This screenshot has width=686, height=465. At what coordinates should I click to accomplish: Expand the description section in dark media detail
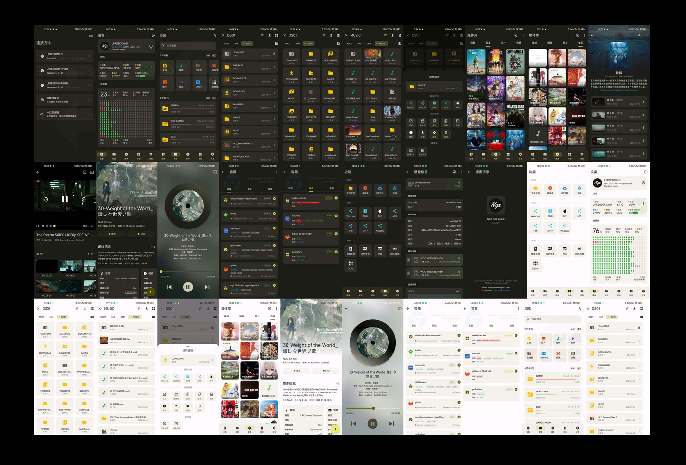click(x=153, y=247)
